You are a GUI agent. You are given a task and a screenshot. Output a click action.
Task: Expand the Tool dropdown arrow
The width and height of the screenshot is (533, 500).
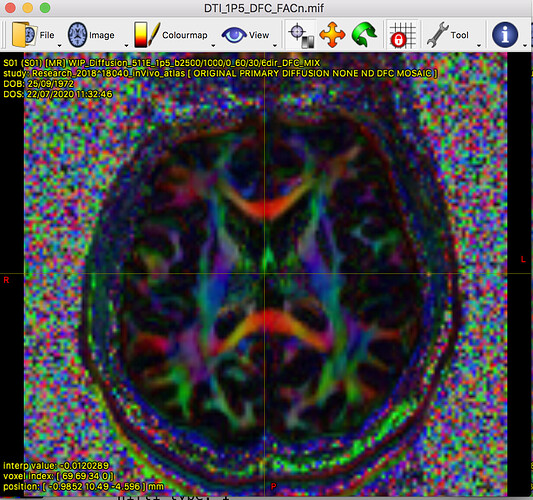tap(479, 46)
